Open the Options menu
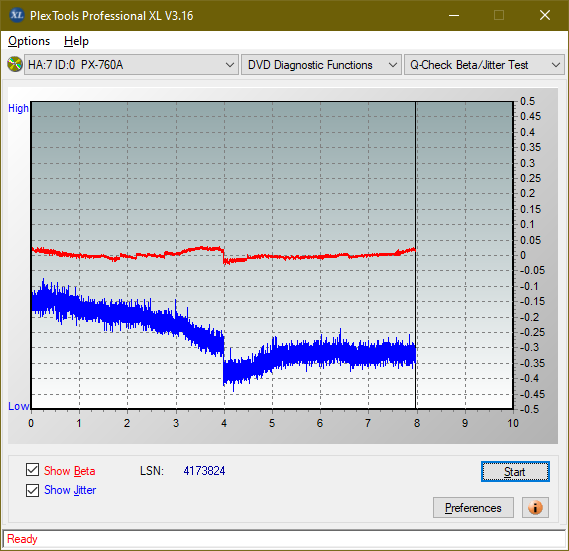The width and height of the screenshot is (569, 551). click(x=29, y=41)
